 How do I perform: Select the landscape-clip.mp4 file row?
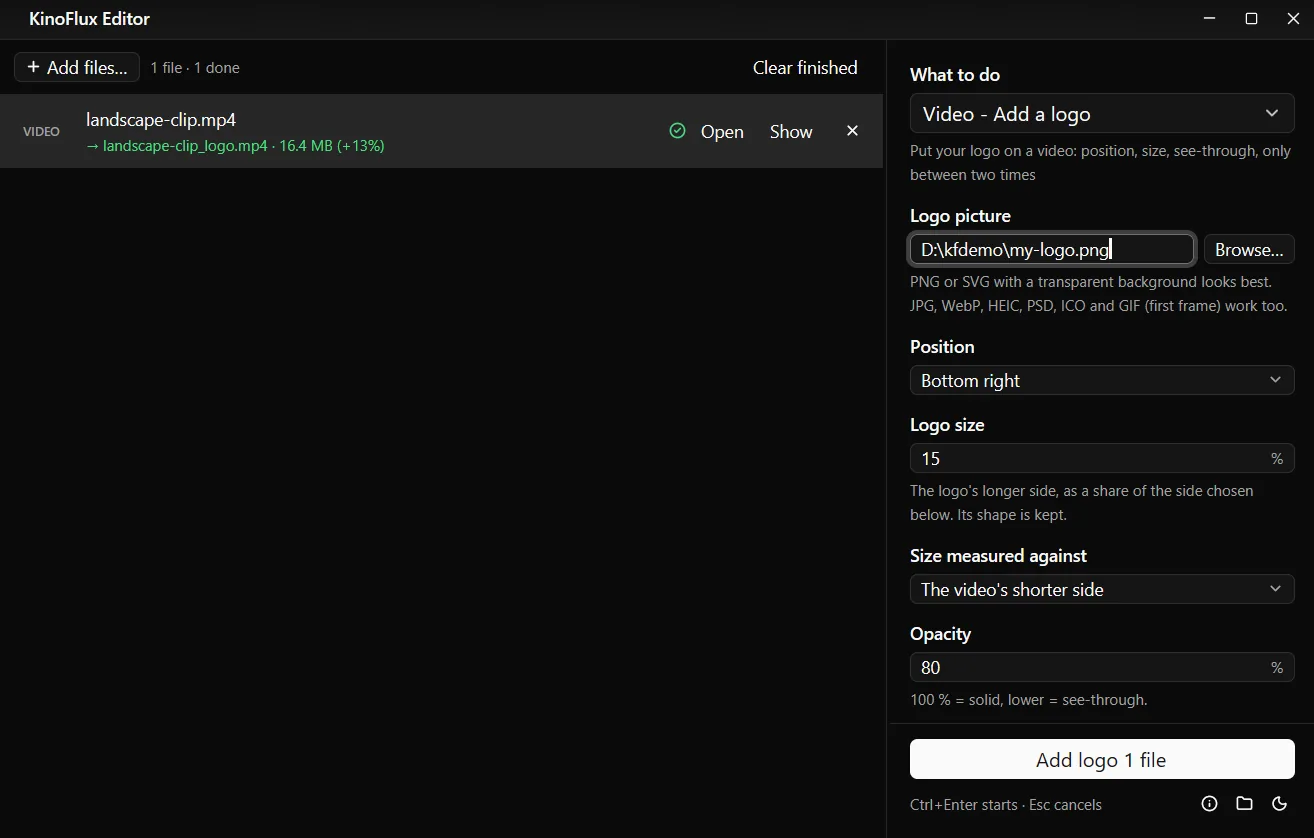(x=441, y=131)
